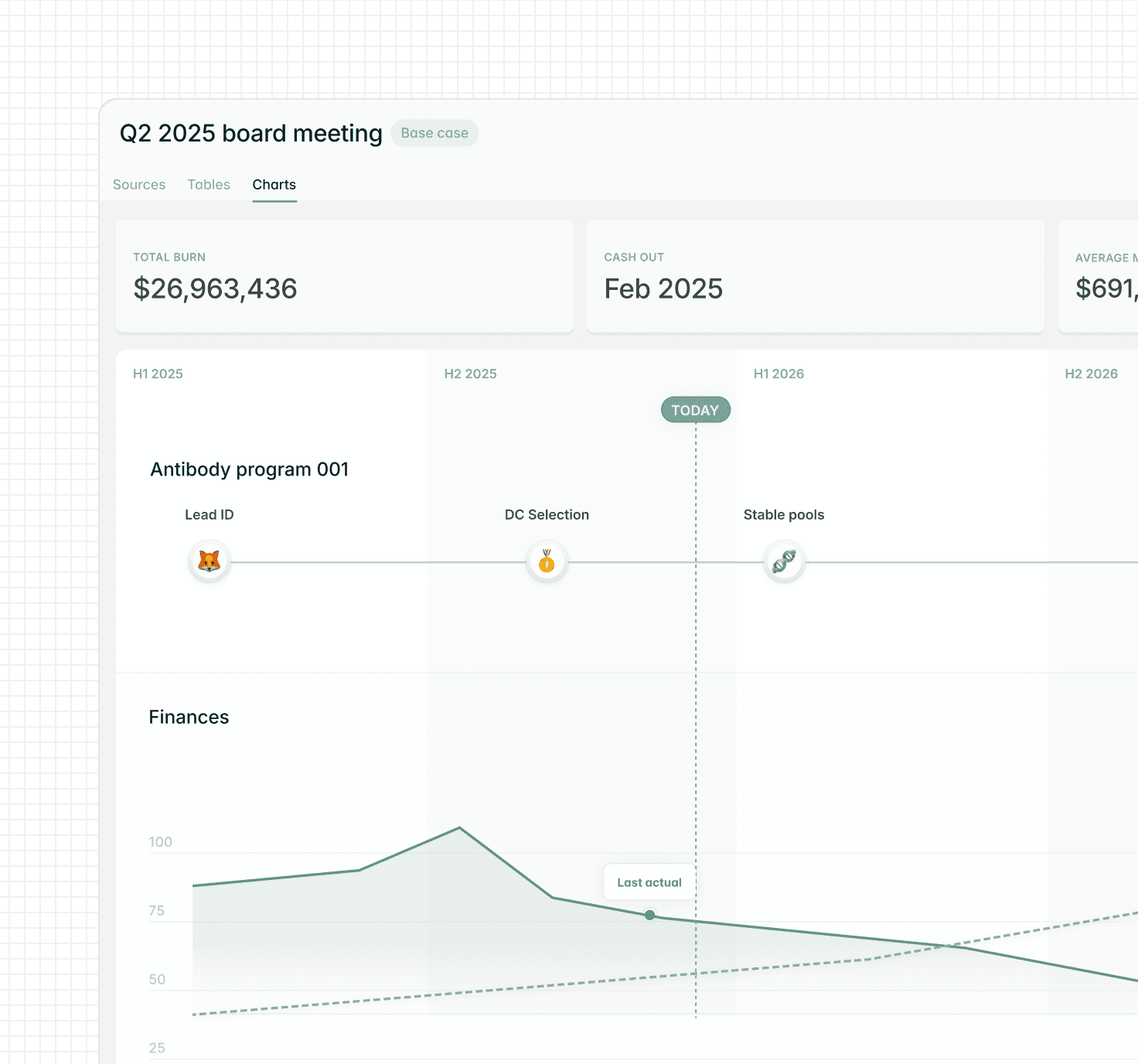Click the Antibody program 001 heading
This screenshot has height=1064, width=1138.
pyautogui.click(x=250, y=469)
